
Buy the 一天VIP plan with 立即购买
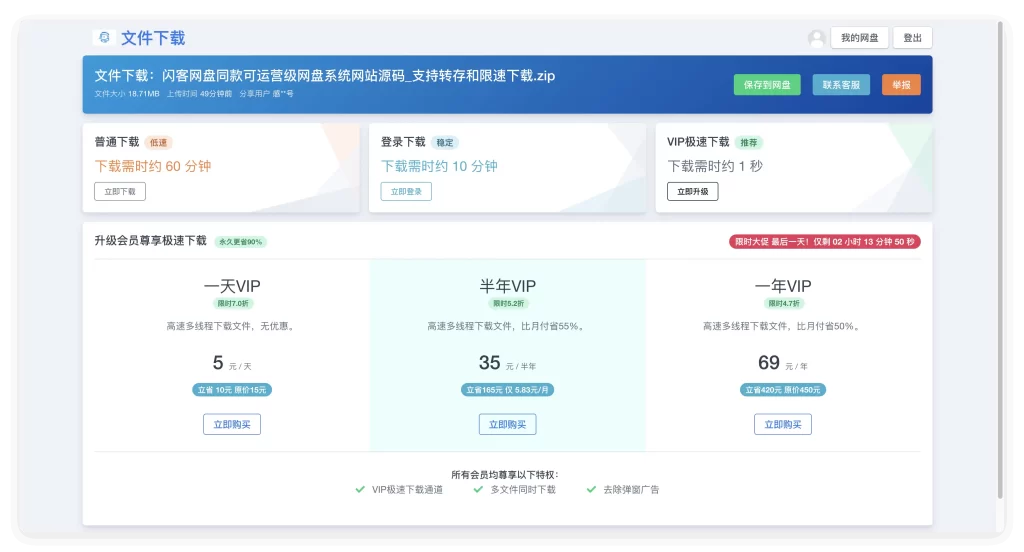pyautogui.click(x=232, y=424)
